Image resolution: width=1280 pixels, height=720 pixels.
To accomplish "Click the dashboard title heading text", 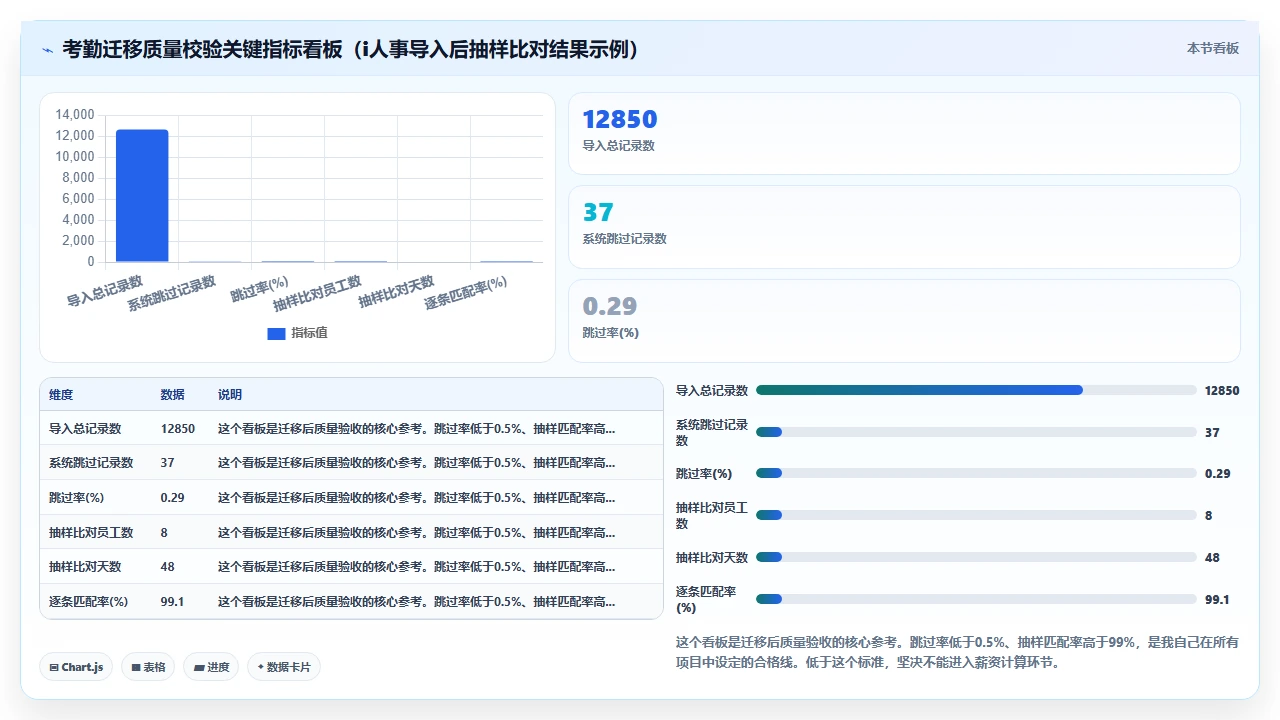I will [x=351, y=49].
